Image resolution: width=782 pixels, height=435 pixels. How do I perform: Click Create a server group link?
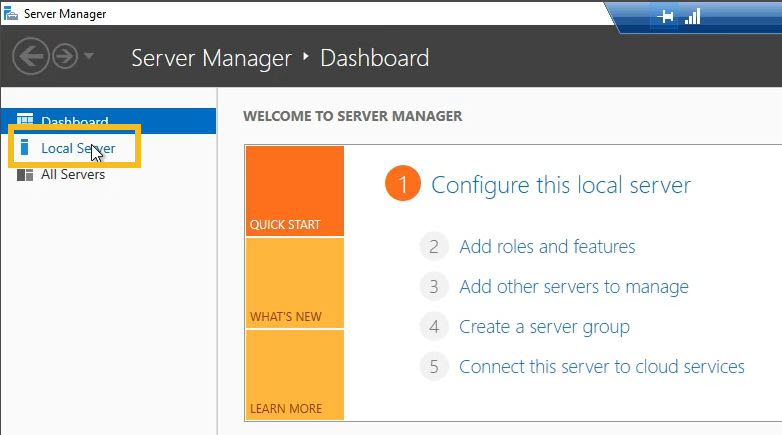(x=544, y=327)
